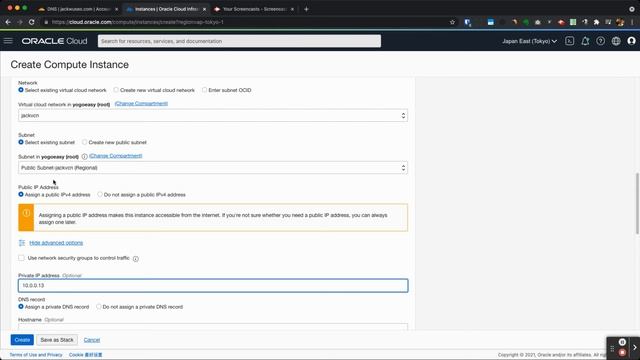The image size is (640, 360).
Task: Open the browser extensions puzzle icon
Action: (x=596, y=22)
